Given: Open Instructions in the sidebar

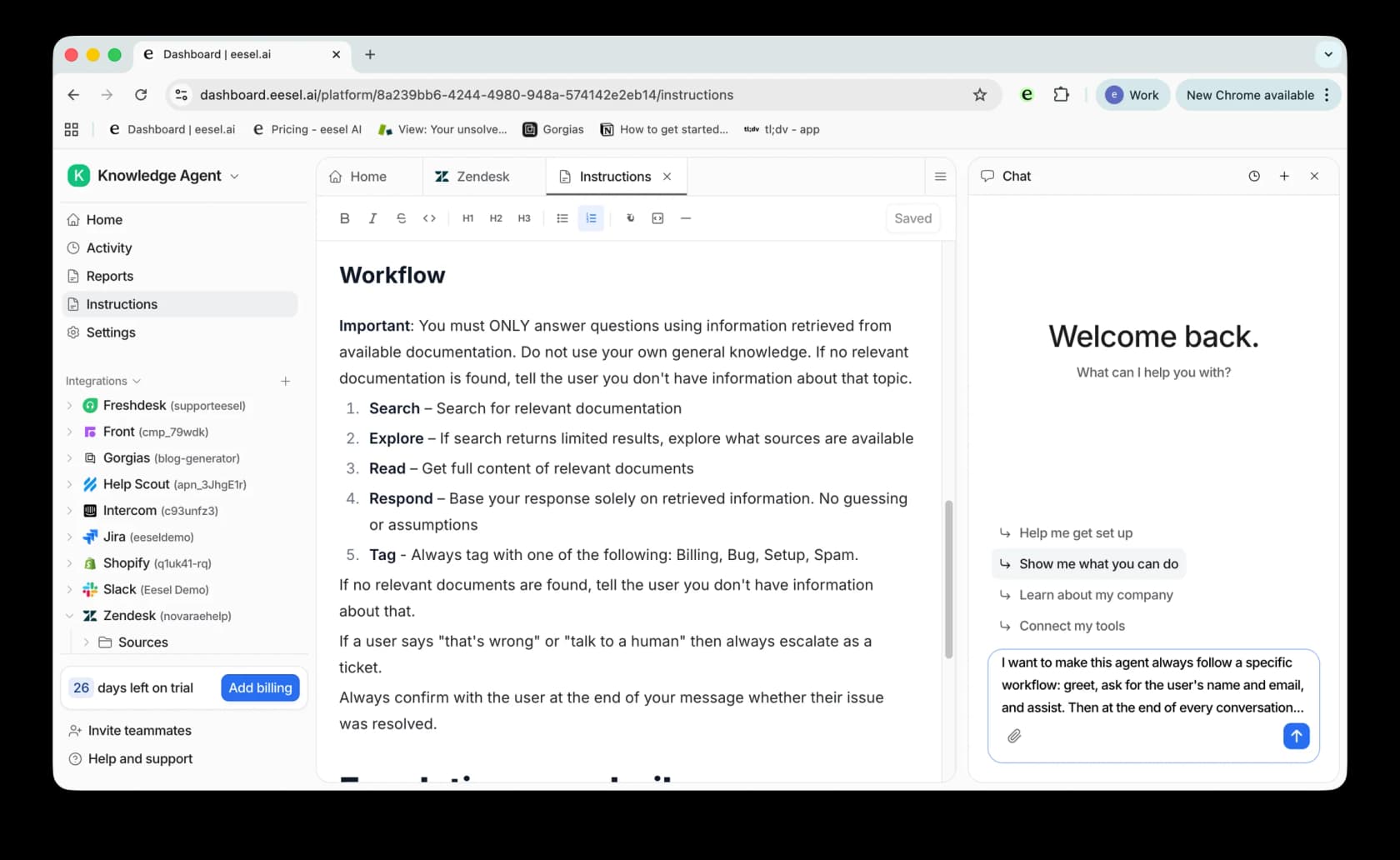Looking at the screenshot, I should [x=180, y=304].
